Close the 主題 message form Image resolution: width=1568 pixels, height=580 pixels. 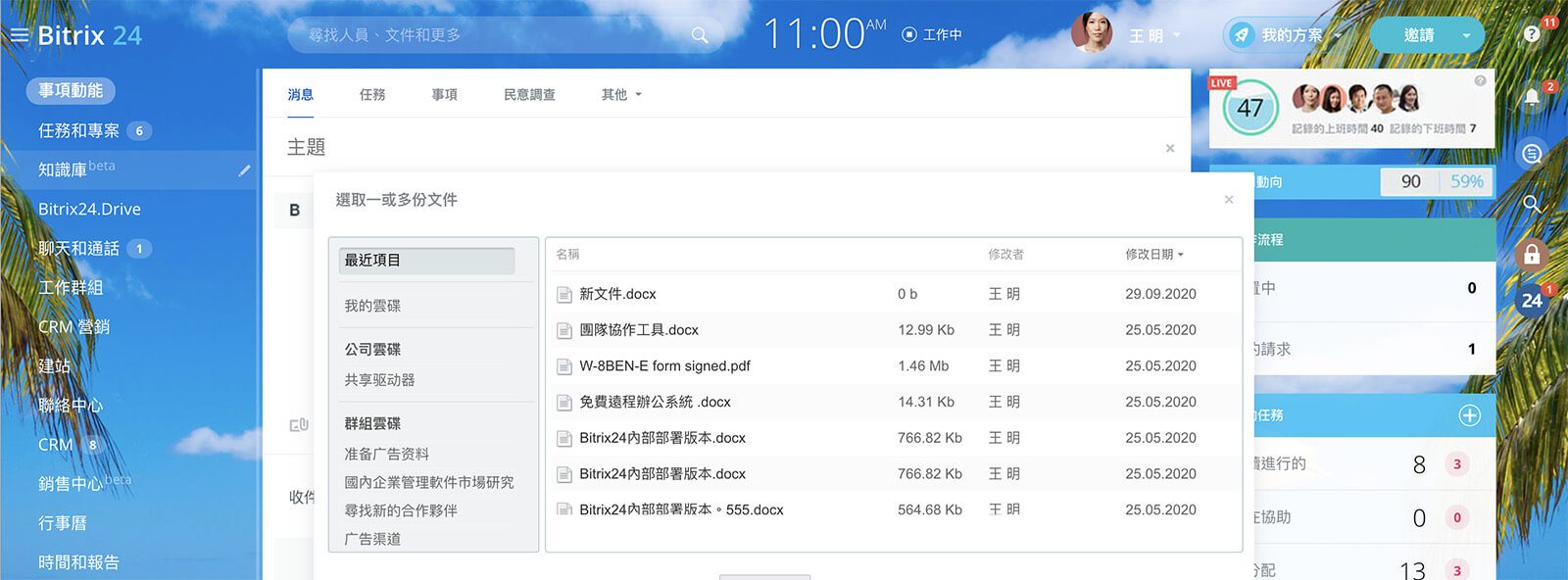[1170, 148]
